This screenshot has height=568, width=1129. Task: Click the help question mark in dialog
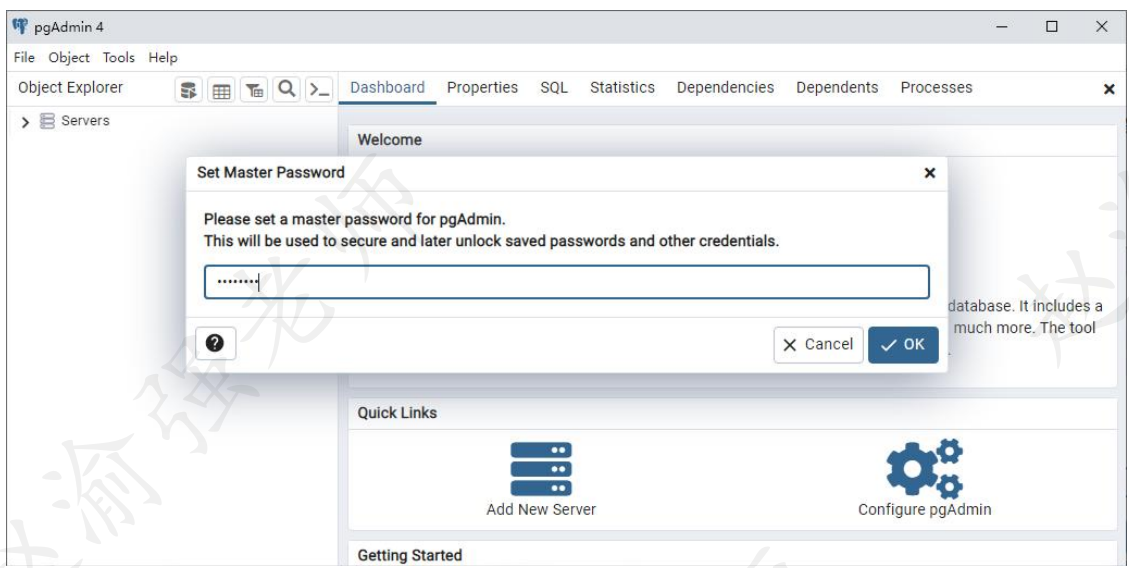(215, 343)
